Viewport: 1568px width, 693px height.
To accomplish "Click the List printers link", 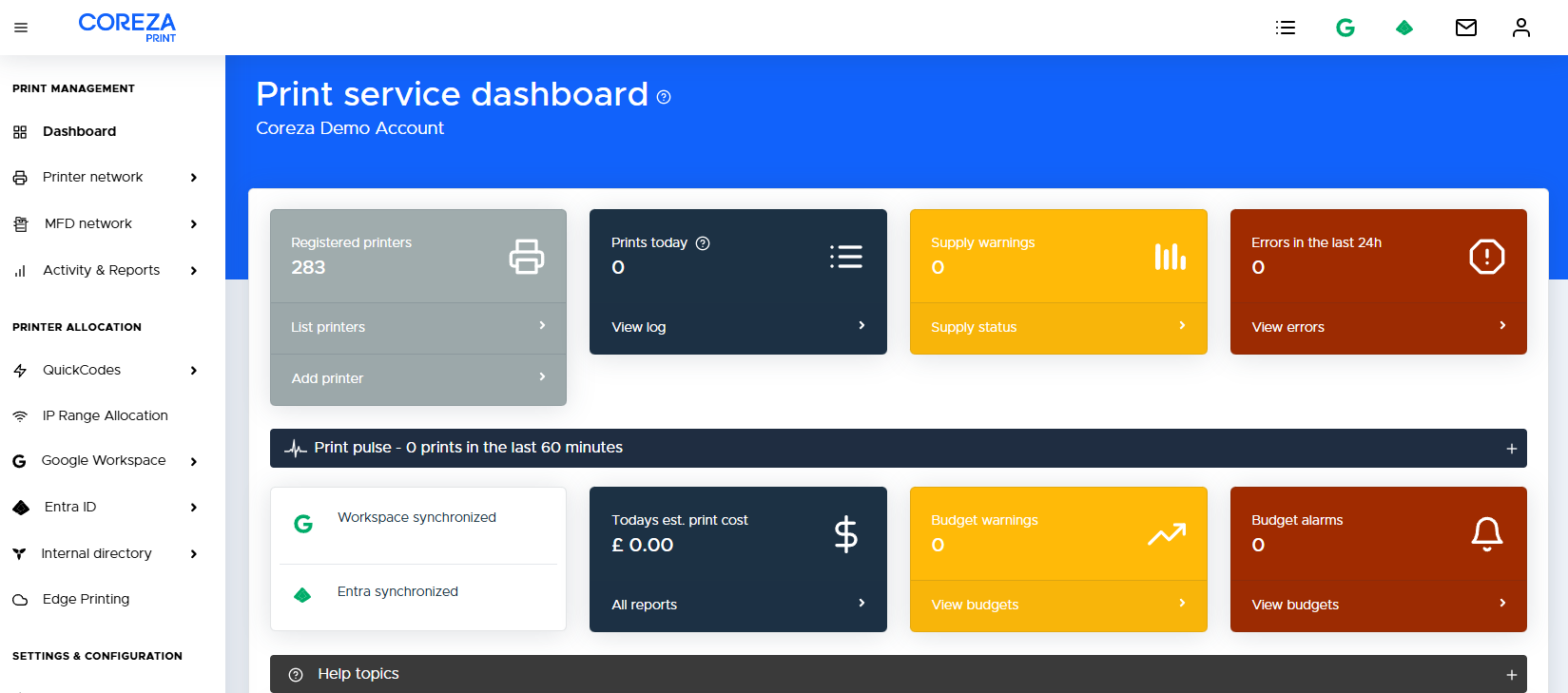I will [328, 327].
